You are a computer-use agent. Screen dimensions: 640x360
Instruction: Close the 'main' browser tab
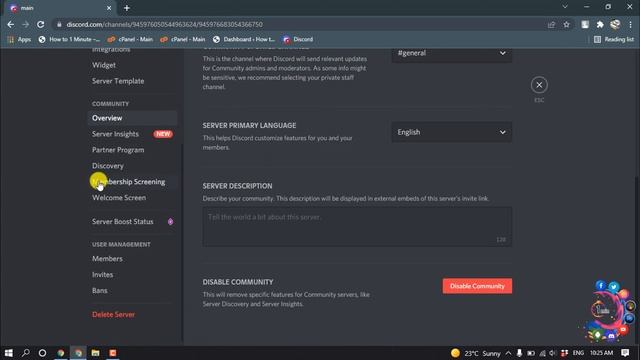click(x=109, y=8)
